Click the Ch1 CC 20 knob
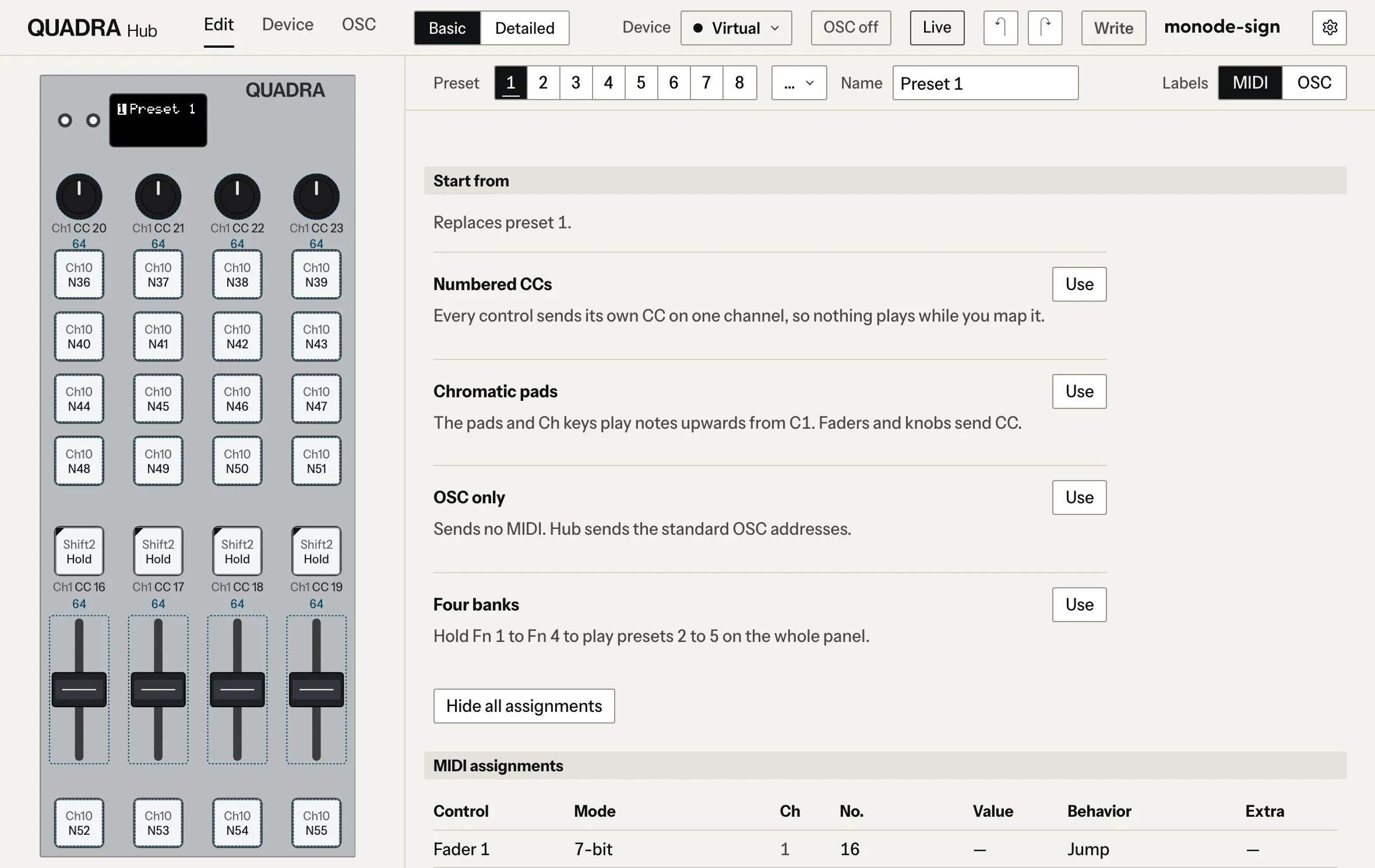Screen dimensions: 1375x868 (x=79, y=196)
